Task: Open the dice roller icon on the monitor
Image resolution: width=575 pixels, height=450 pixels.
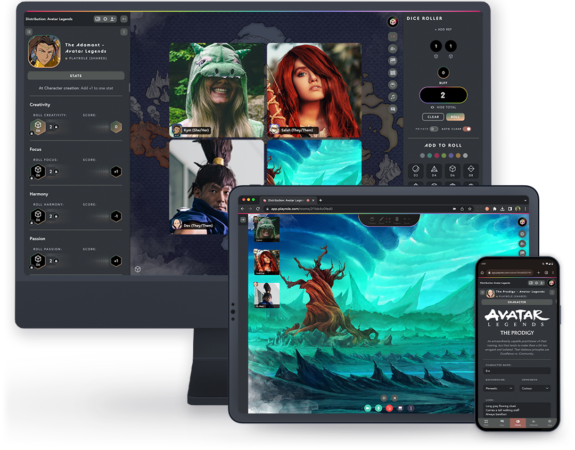Action: pos(393,22)
